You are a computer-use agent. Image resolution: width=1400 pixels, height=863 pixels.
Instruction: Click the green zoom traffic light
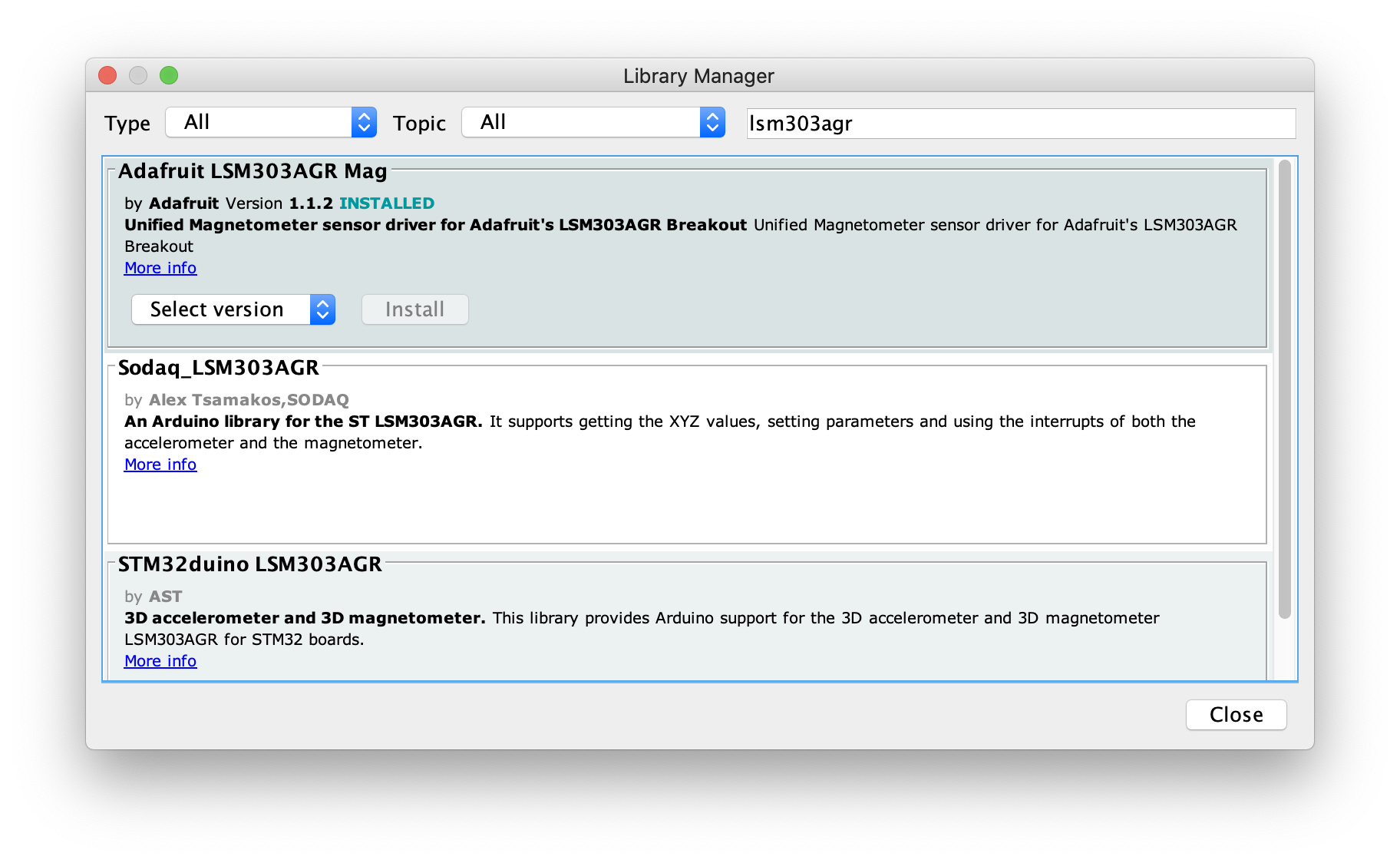point(169,75)
